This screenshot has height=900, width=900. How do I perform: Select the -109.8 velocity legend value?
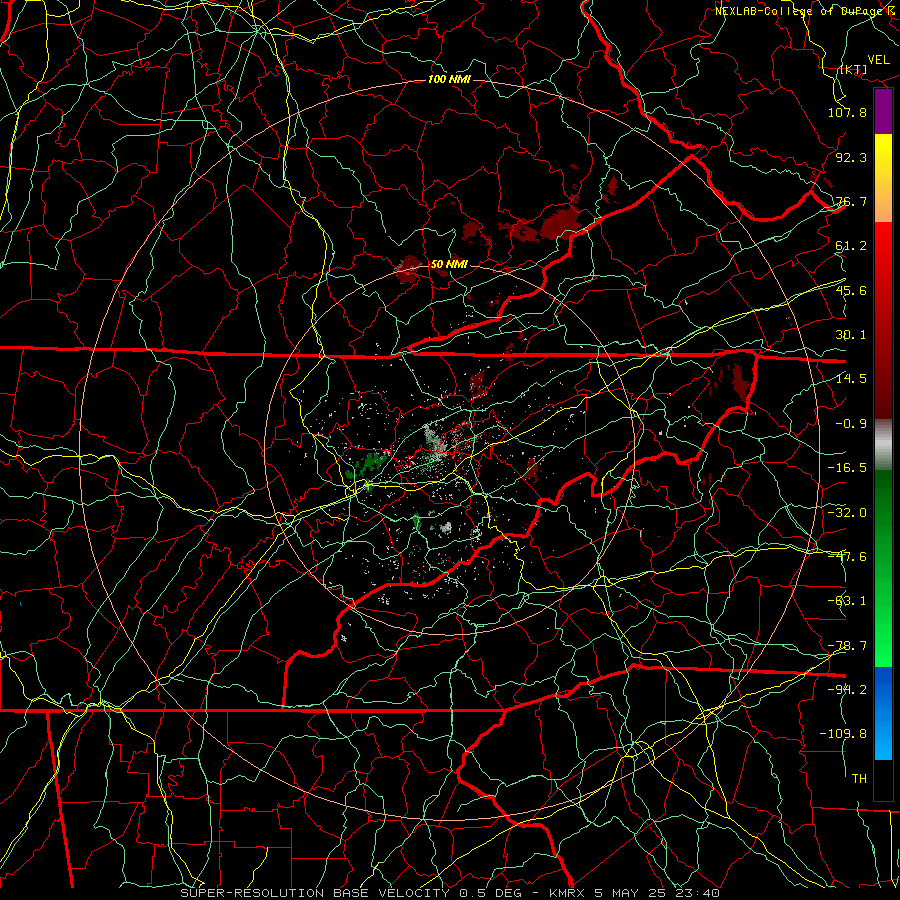(x=843, y=734)
